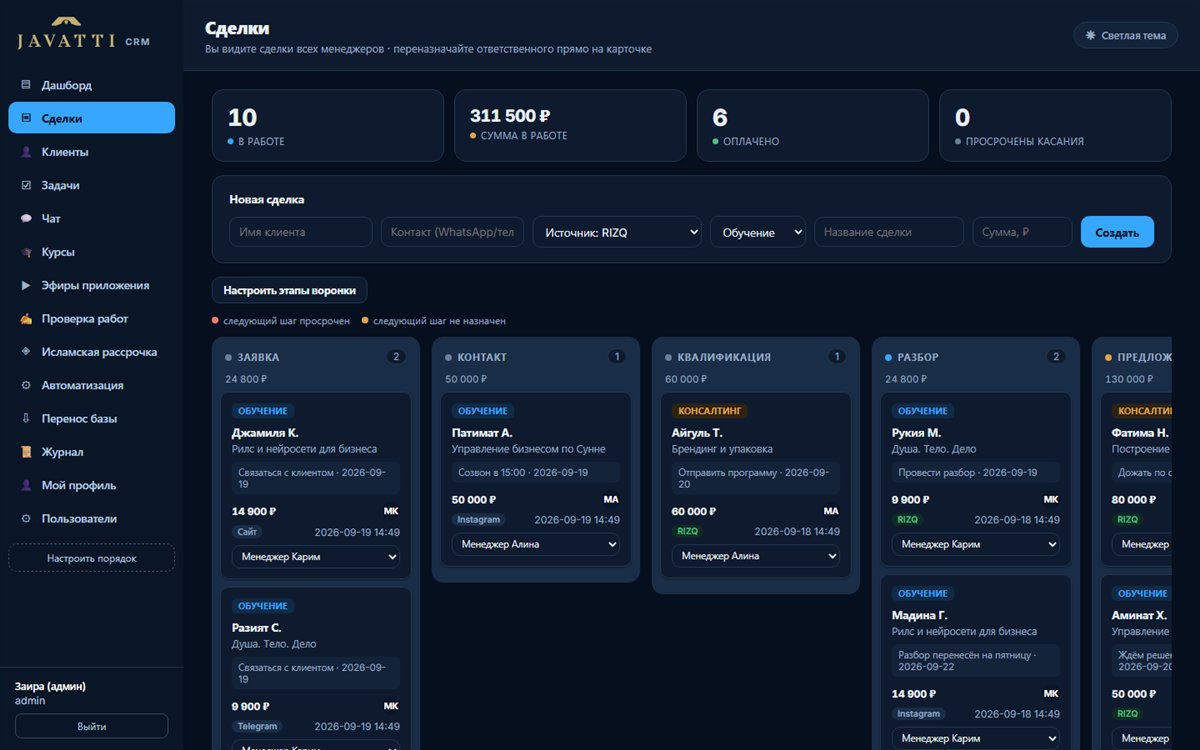Click the Сайт source tag on Джамиля К.
1200x750 pixels.
point(245,532)
